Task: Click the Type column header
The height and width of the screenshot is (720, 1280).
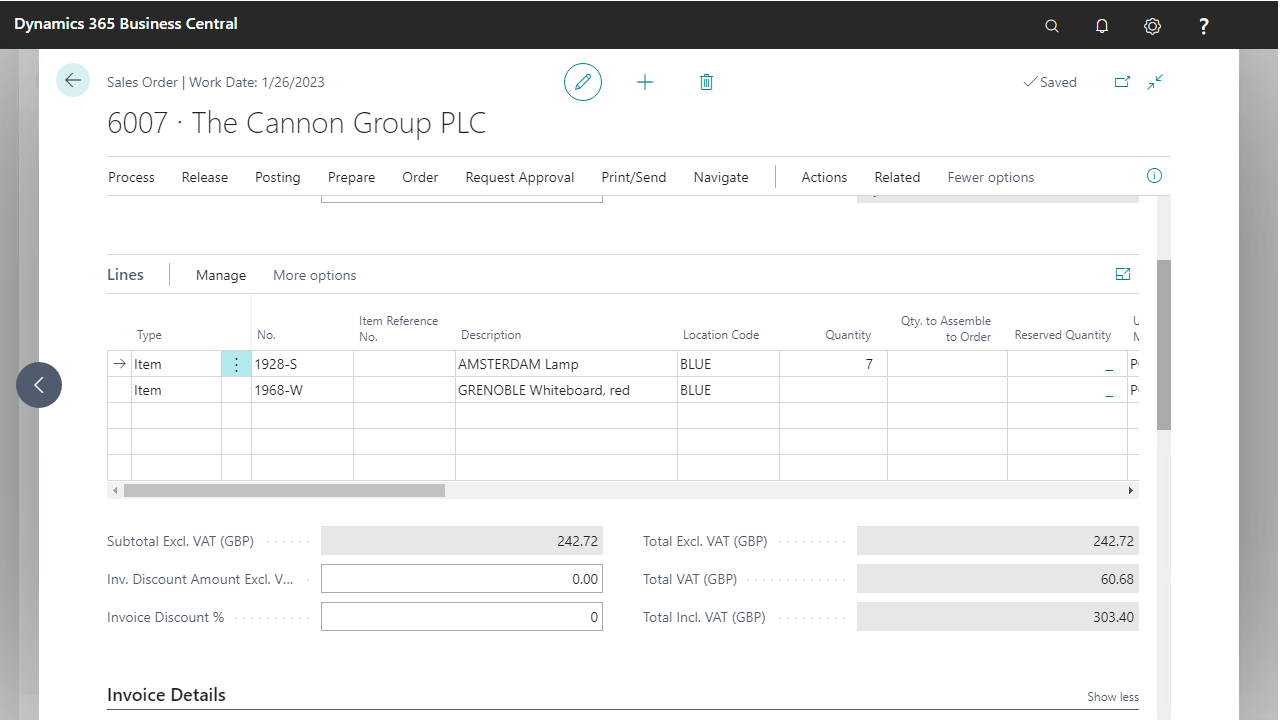Action: coord(149,335)
